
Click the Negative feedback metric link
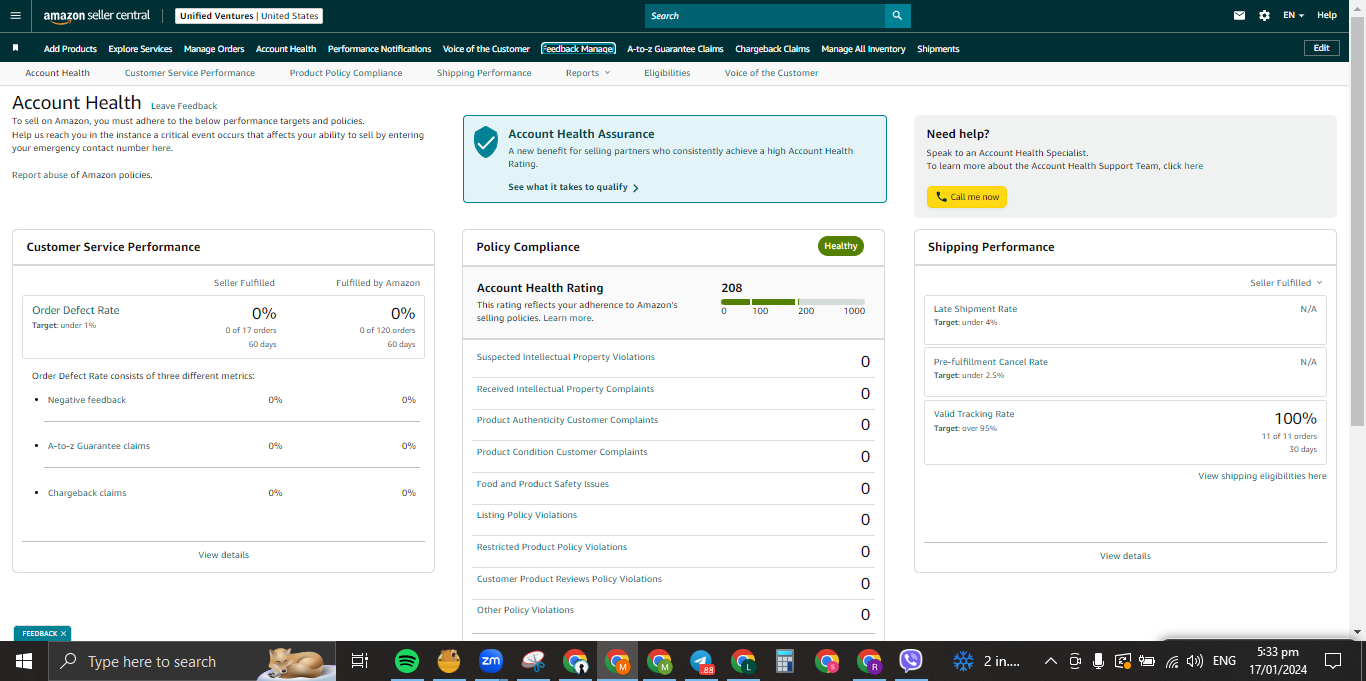pyautogui.click(x=87, y=400)
